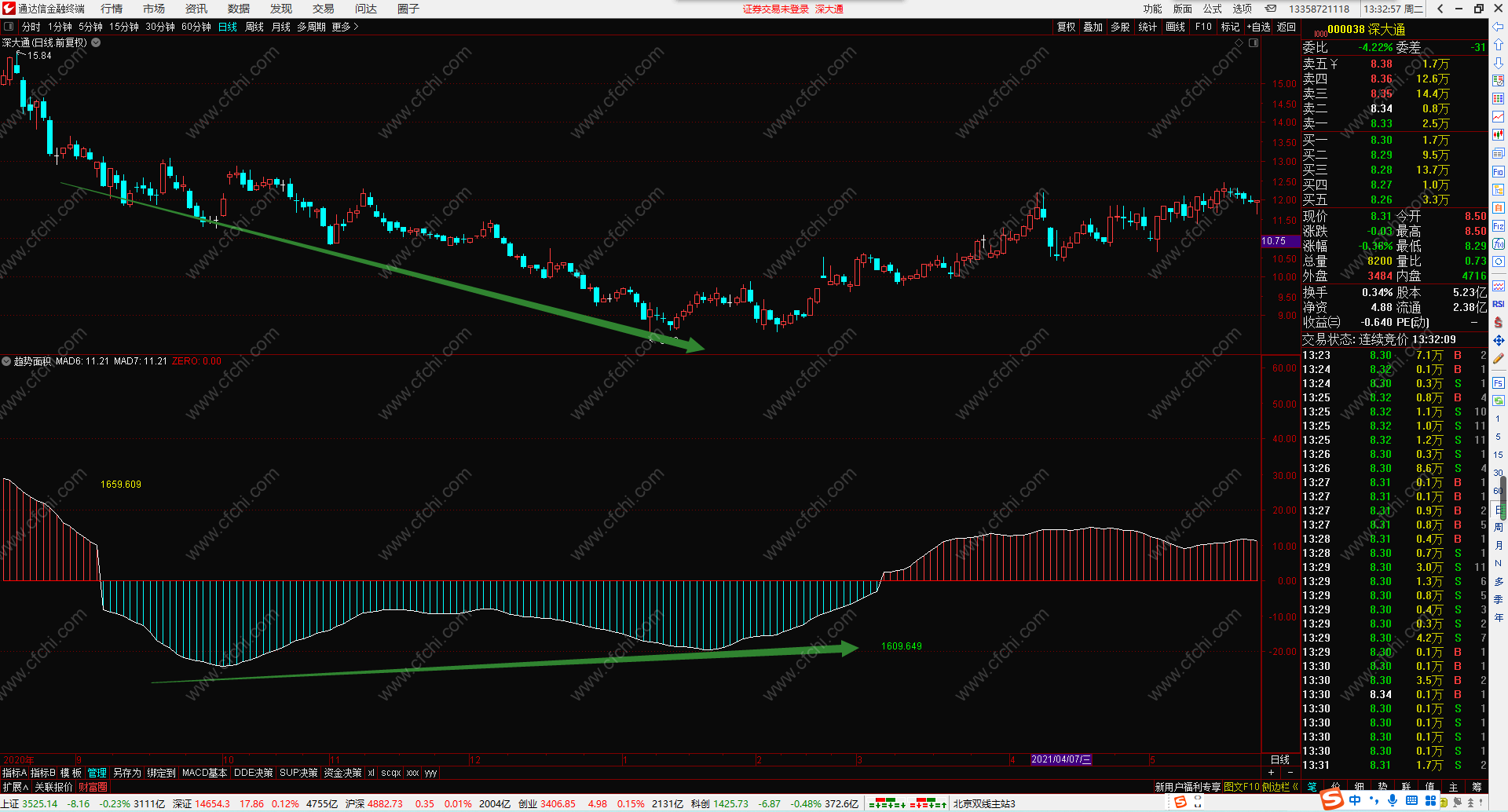The image size is (1508, 812).
Task: Click the blue up arrow sidebar icon
Action: point(1498,45)
